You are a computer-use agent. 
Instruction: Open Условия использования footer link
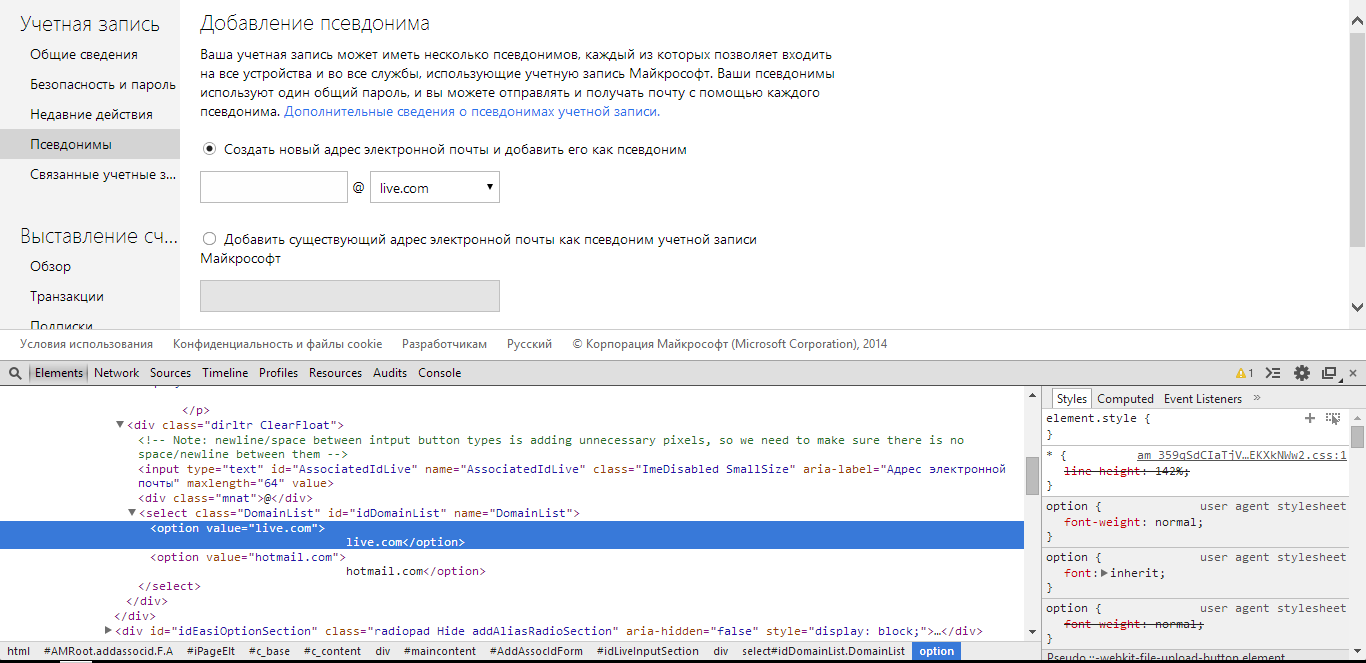(86, 344)
